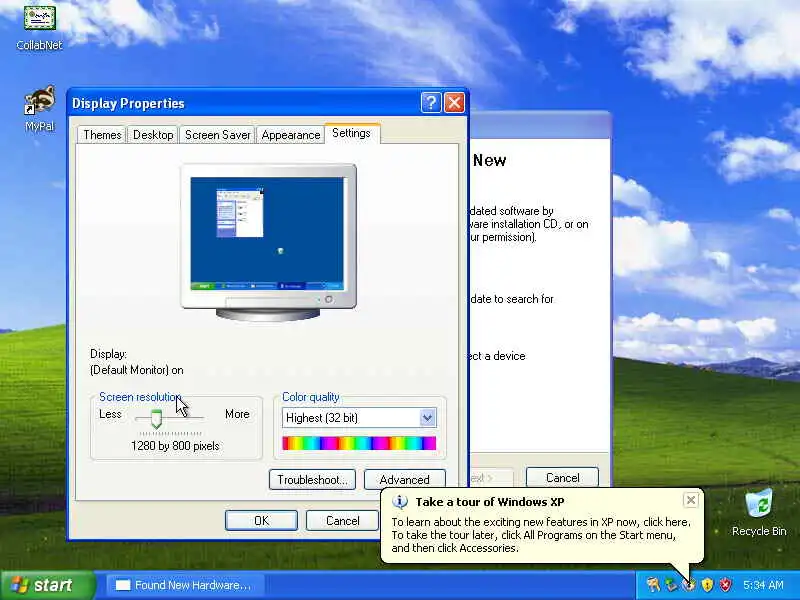Viewport: 800px width, 600px height.
Task: Click the 5:34 AM clock
Action: (x=763, y=585)
